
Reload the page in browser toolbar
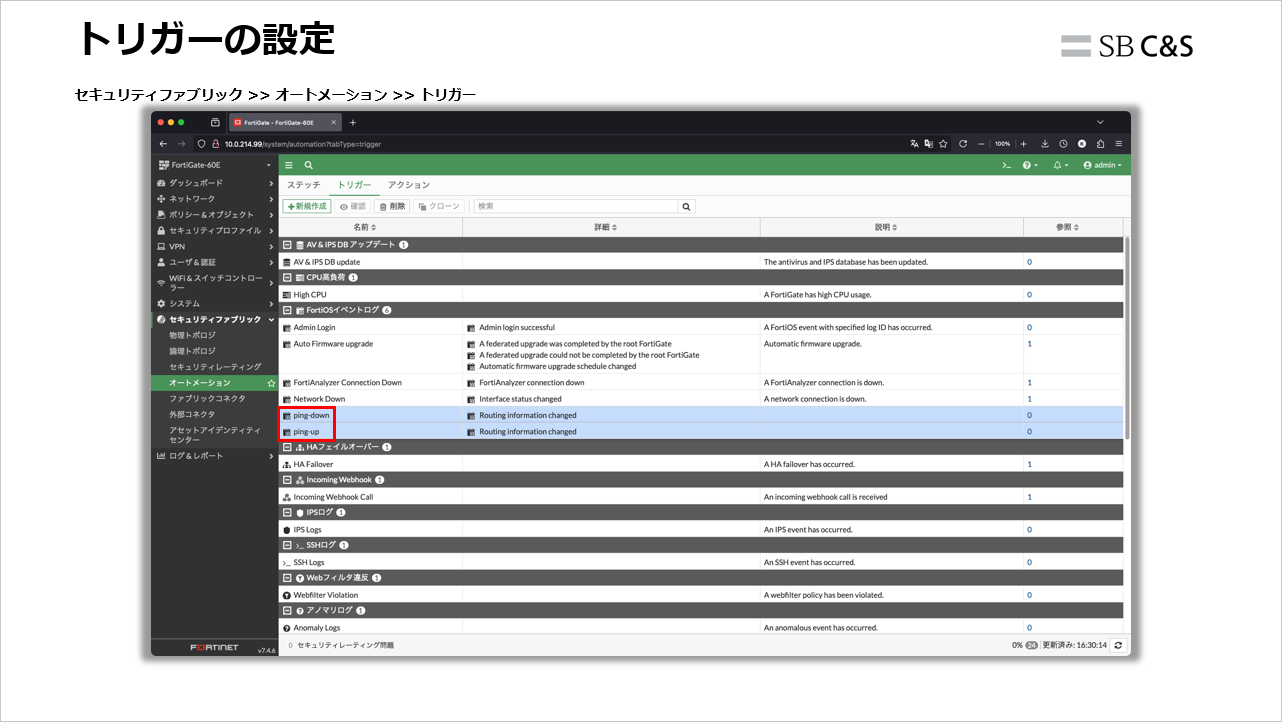point(962,144)
